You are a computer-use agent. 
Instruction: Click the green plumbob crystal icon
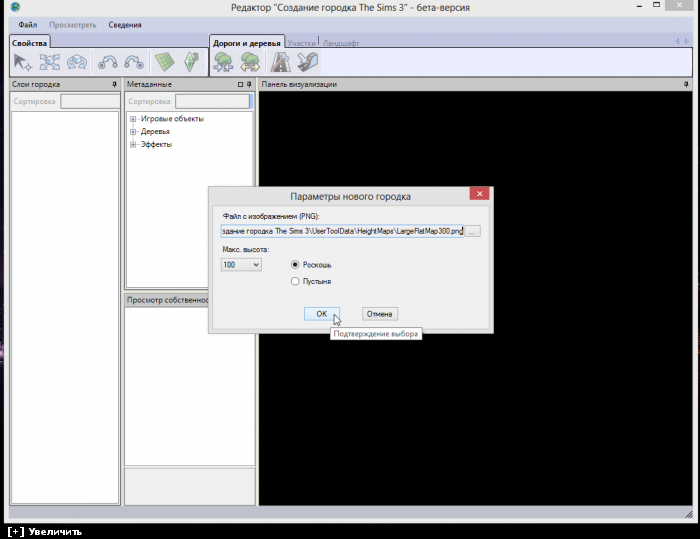pos(192,62)
